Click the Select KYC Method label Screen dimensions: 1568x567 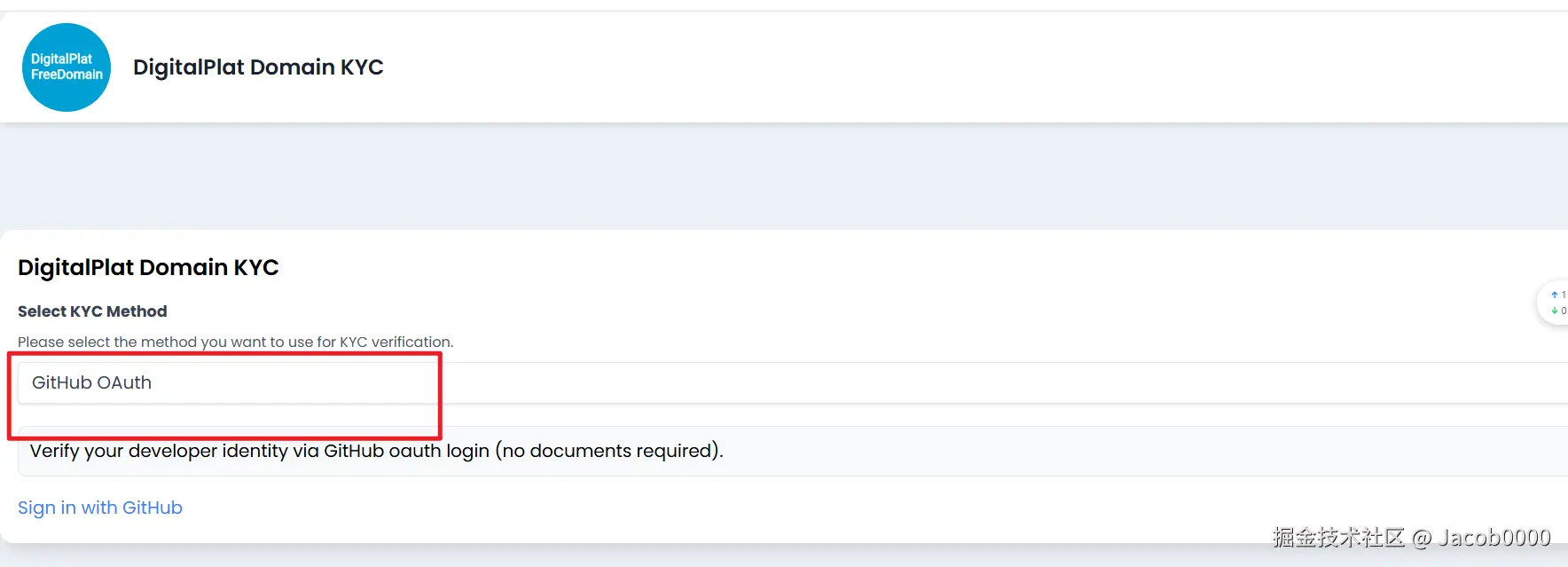click(x=92, y=311)
